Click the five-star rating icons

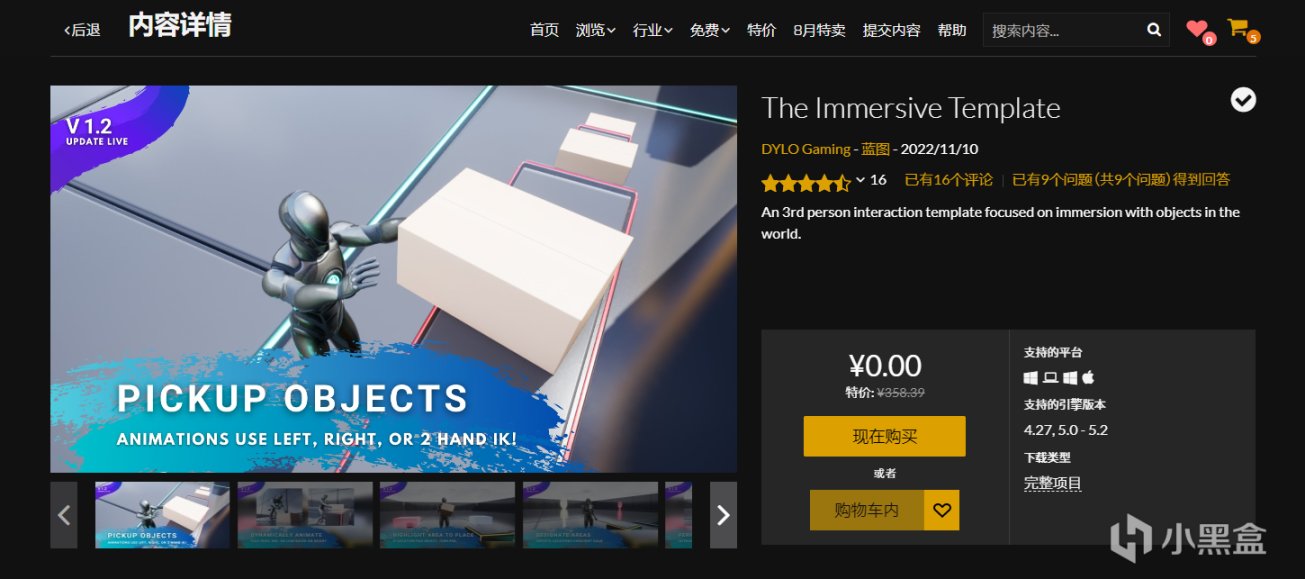[x=806, y=182]
